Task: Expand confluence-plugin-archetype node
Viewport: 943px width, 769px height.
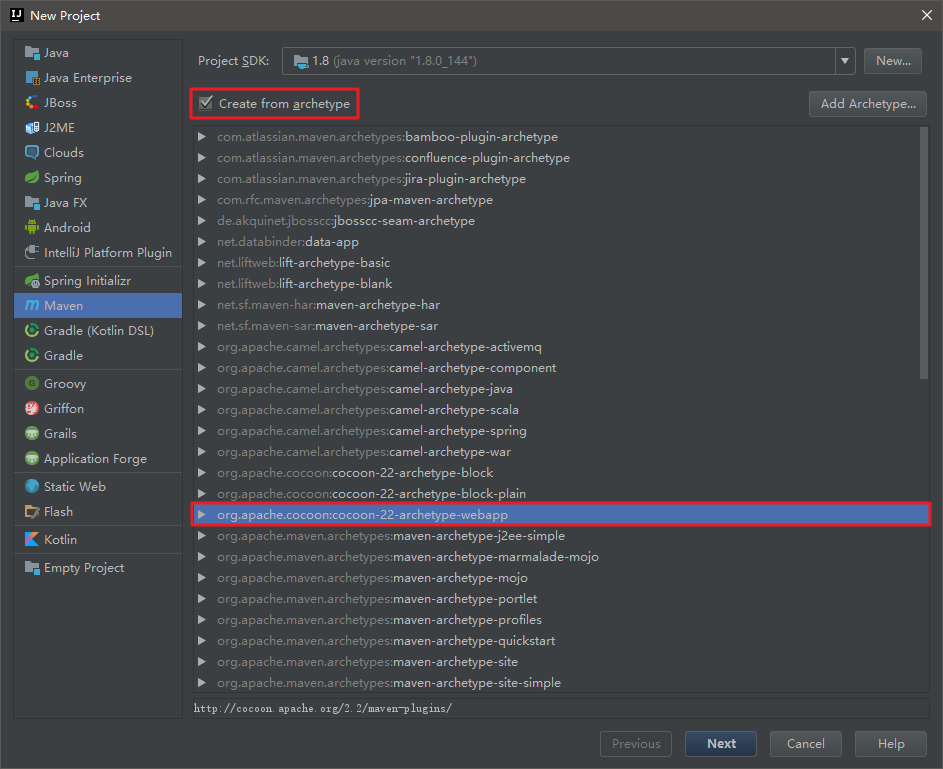Action: click(202, 158)
